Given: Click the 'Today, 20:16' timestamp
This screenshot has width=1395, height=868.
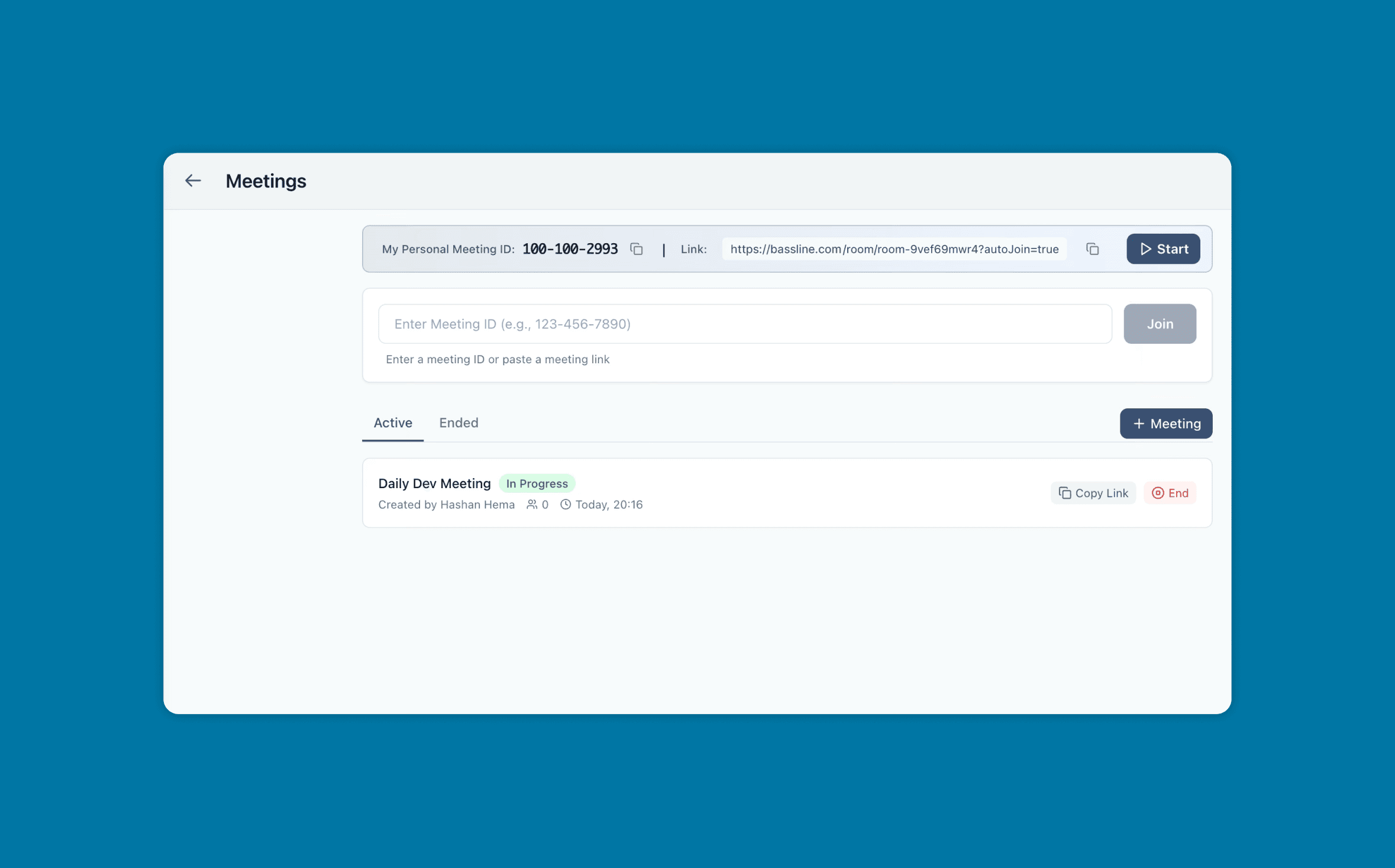Looking at the screenshot, I should (609, 505).
